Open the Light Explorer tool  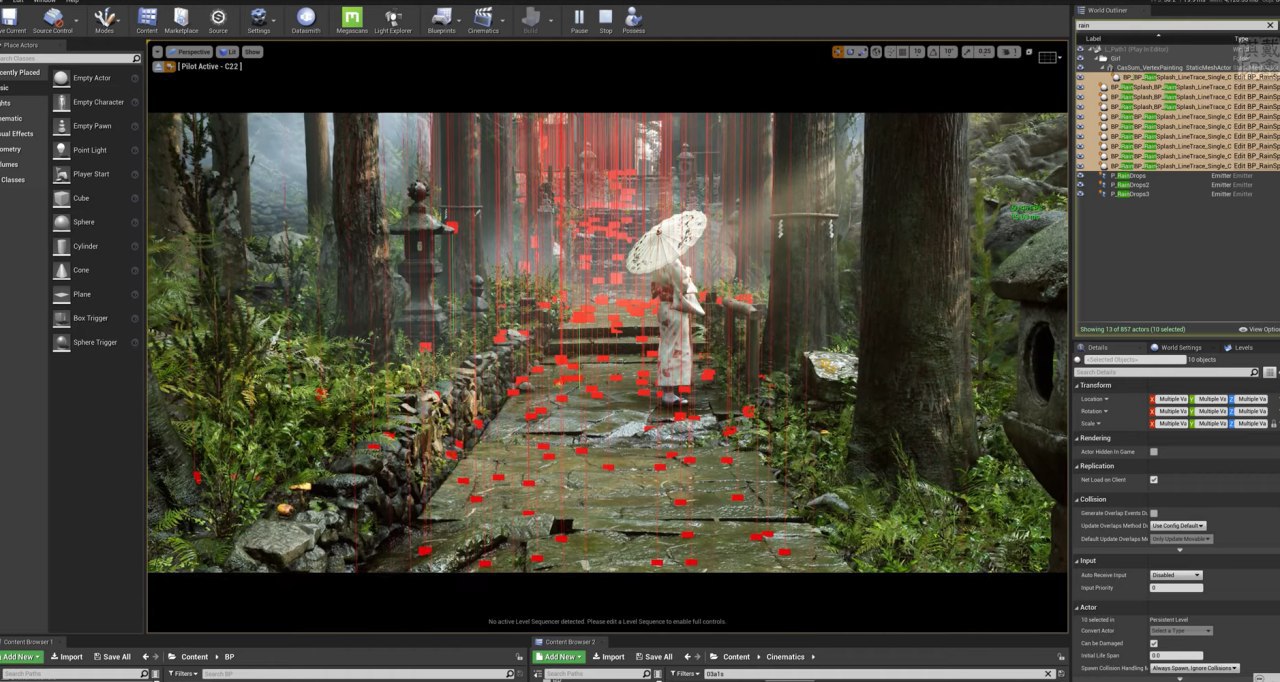click(x=393, y=18)
